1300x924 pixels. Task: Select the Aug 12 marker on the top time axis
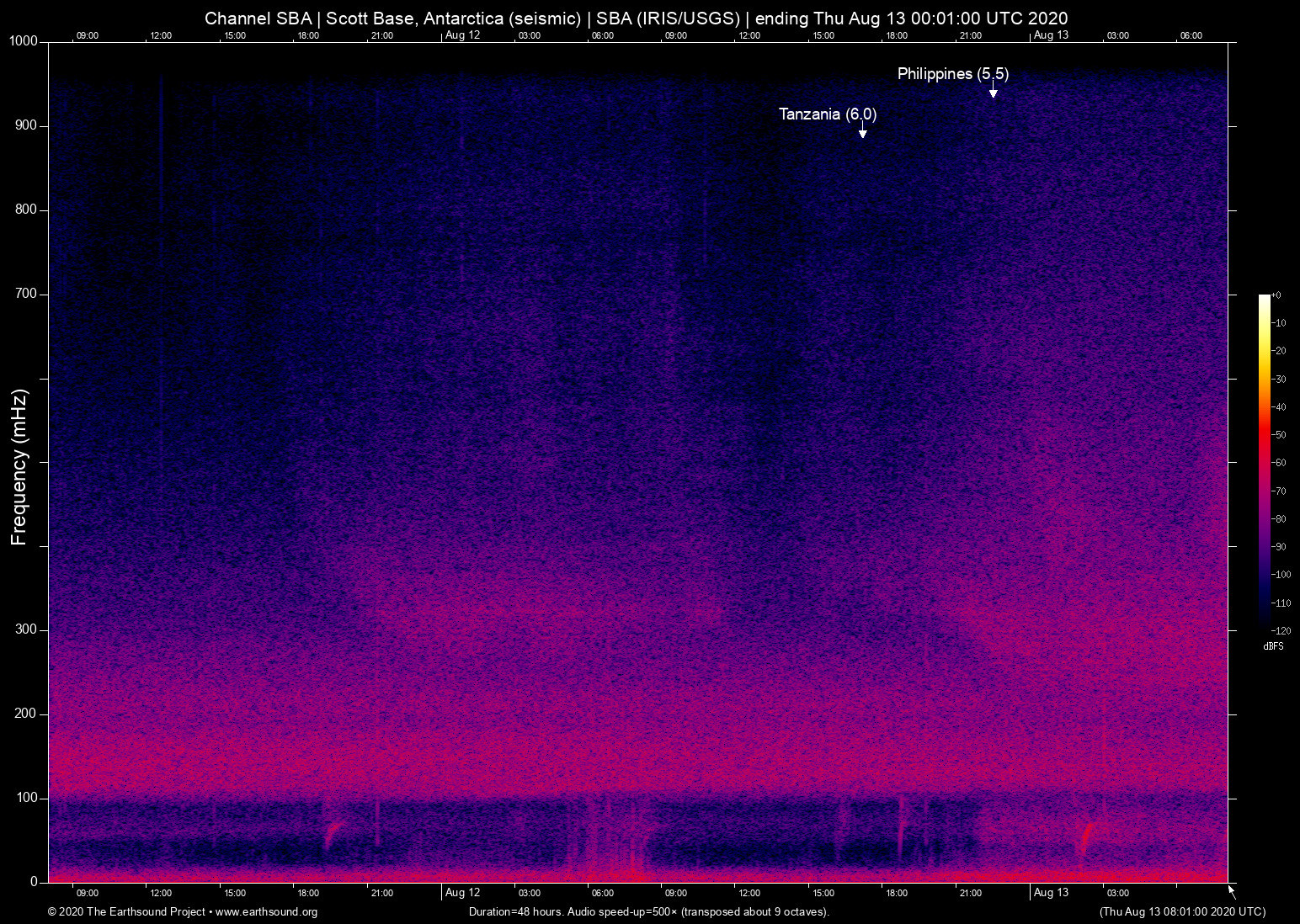coord(462,35)
